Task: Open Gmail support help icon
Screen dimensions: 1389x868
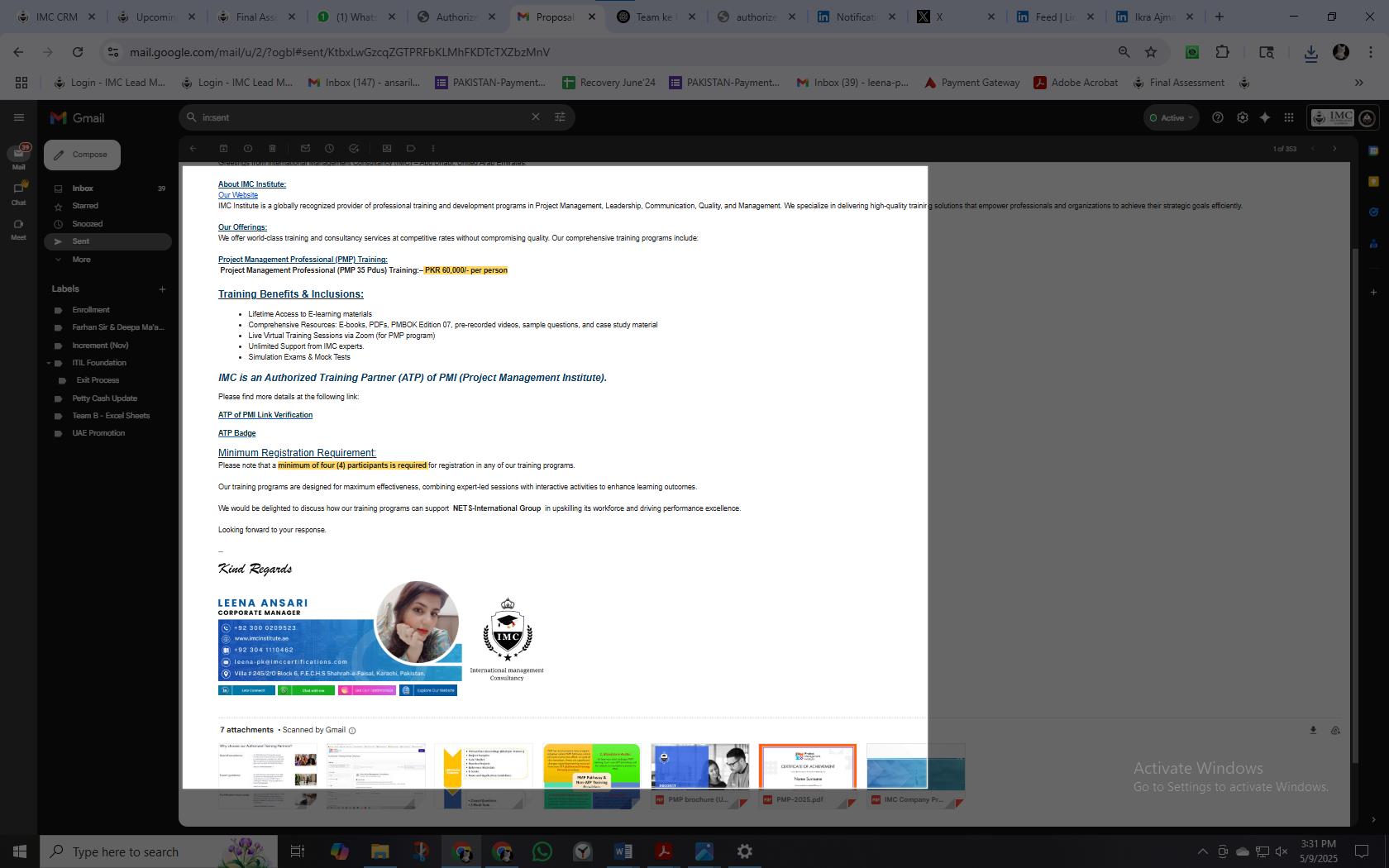Action: click(1217, 117)
